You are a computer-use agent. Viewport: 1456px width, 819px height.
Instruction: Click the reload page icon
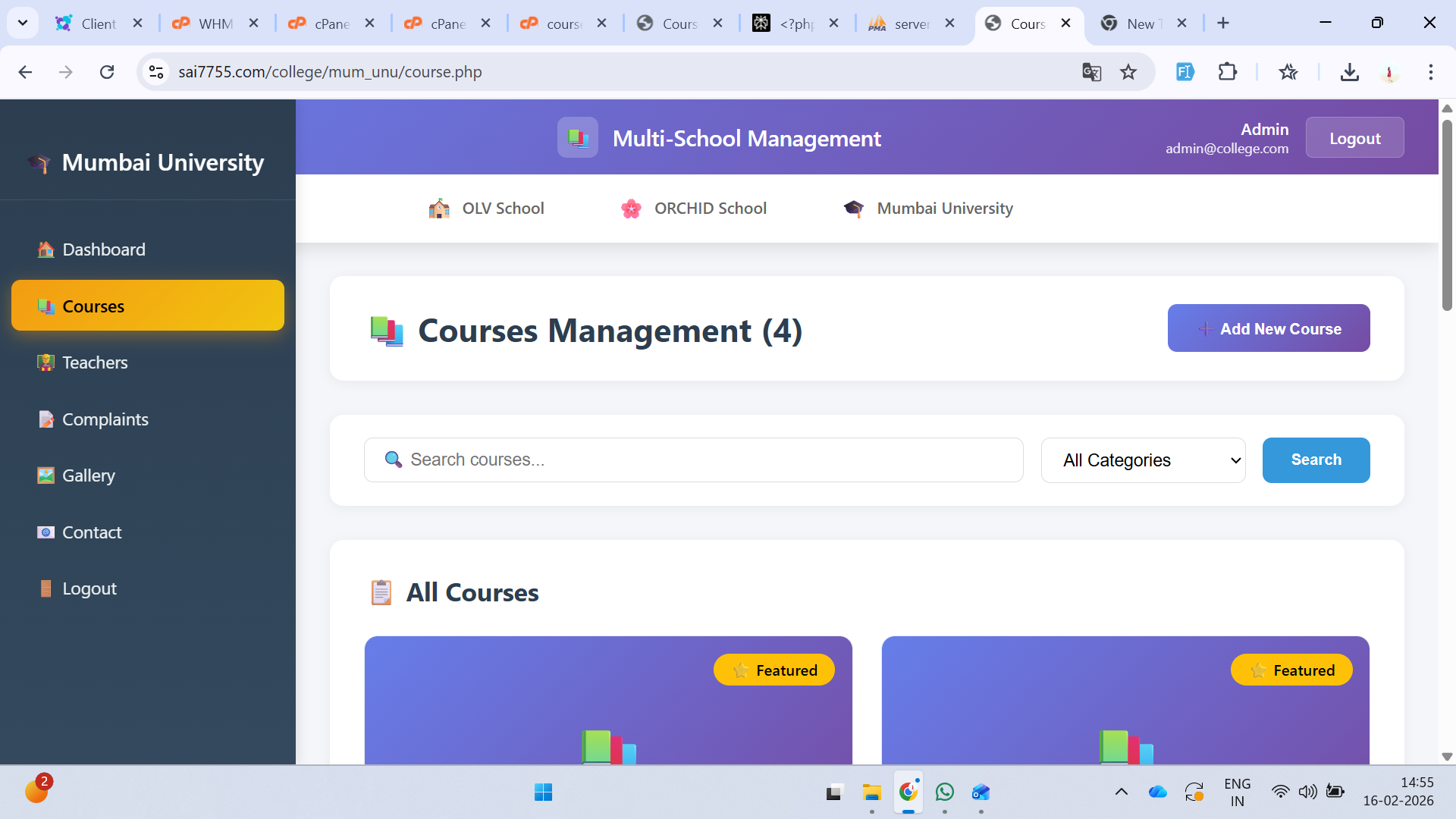(107, 72)
